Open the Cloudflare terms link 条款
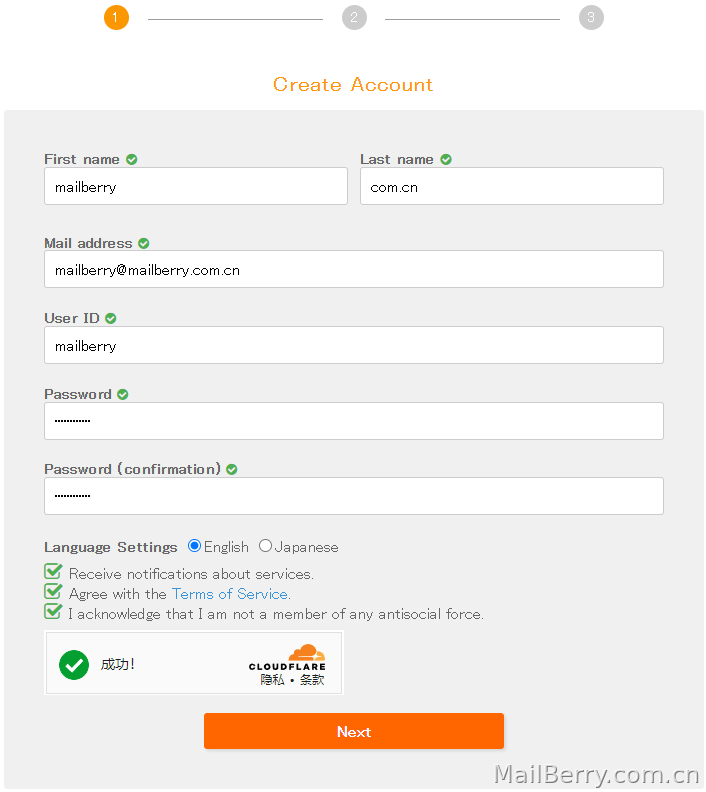The width and height of the screenshot is (706, 792). click(x=312, y=680)
